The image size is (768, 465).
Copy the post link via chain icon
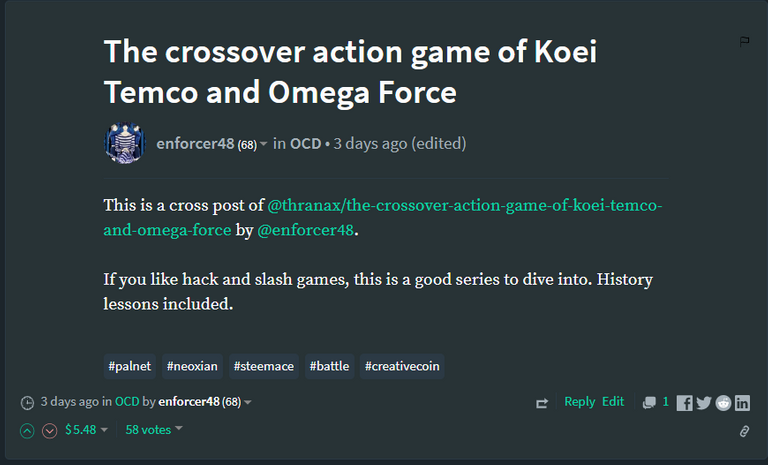[744, 431]
